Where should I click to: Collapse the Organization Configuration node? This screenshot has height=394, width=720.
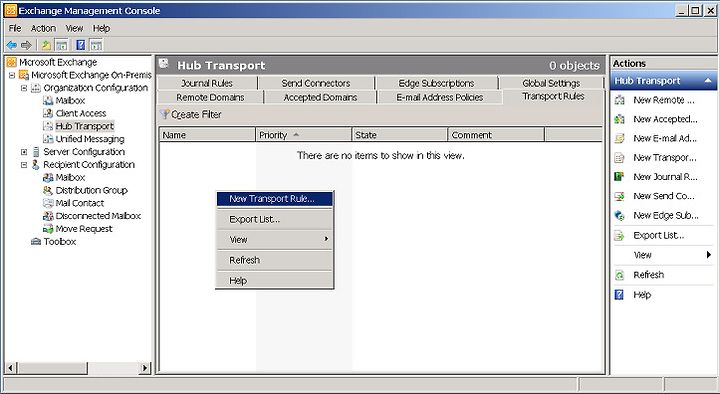point(24,88)
